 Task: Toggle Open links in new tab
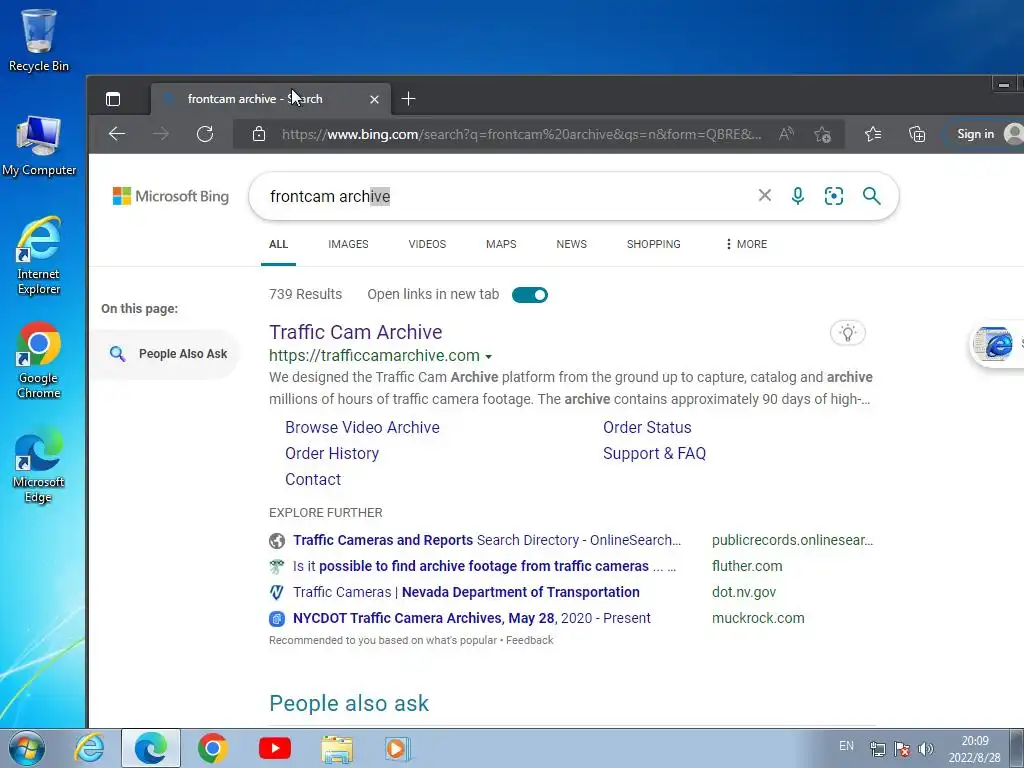click(x=530, y=295)
